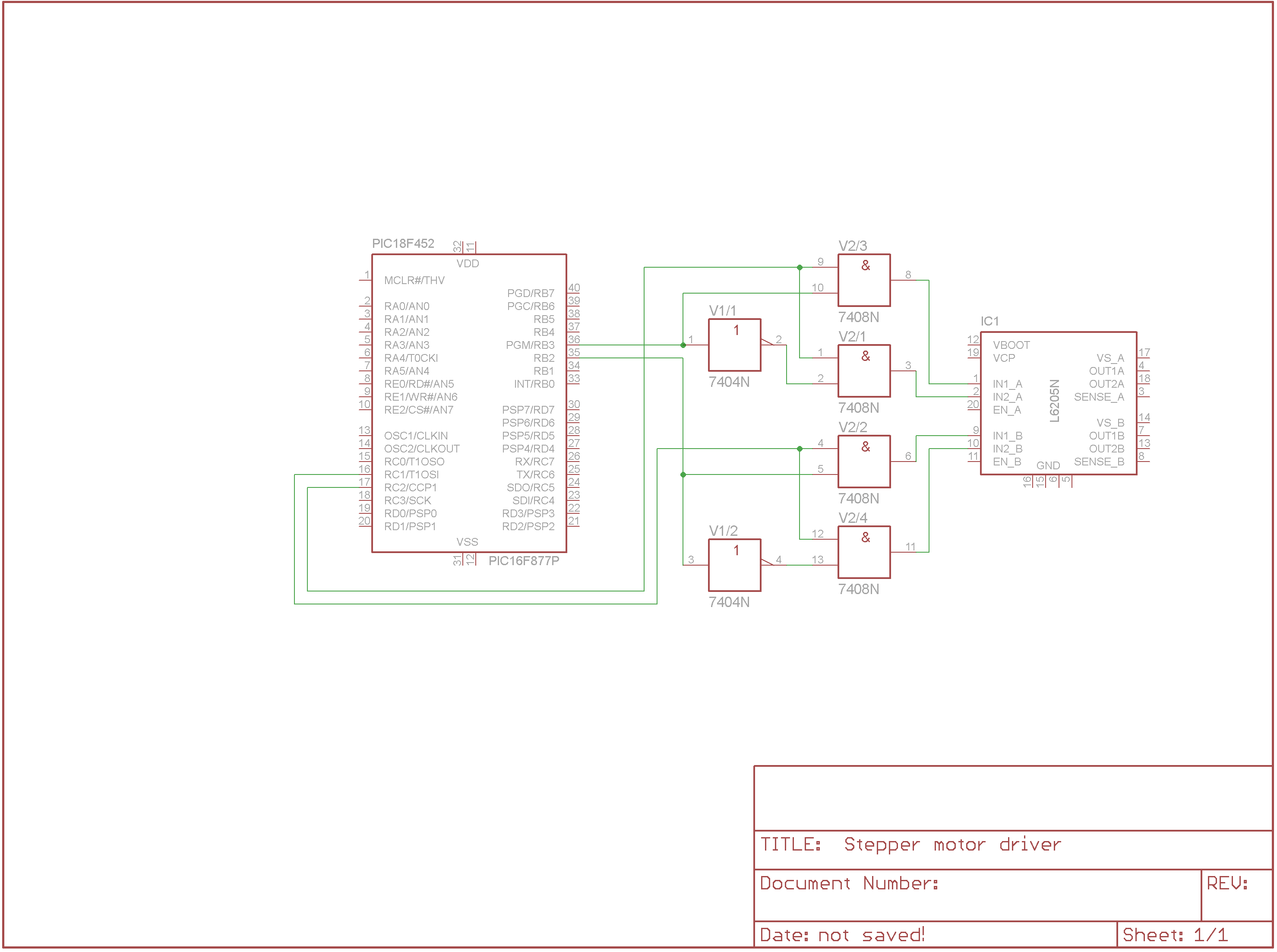
Task: Click the V1/2 7404N inverter symbol
Action: point(735,566)
